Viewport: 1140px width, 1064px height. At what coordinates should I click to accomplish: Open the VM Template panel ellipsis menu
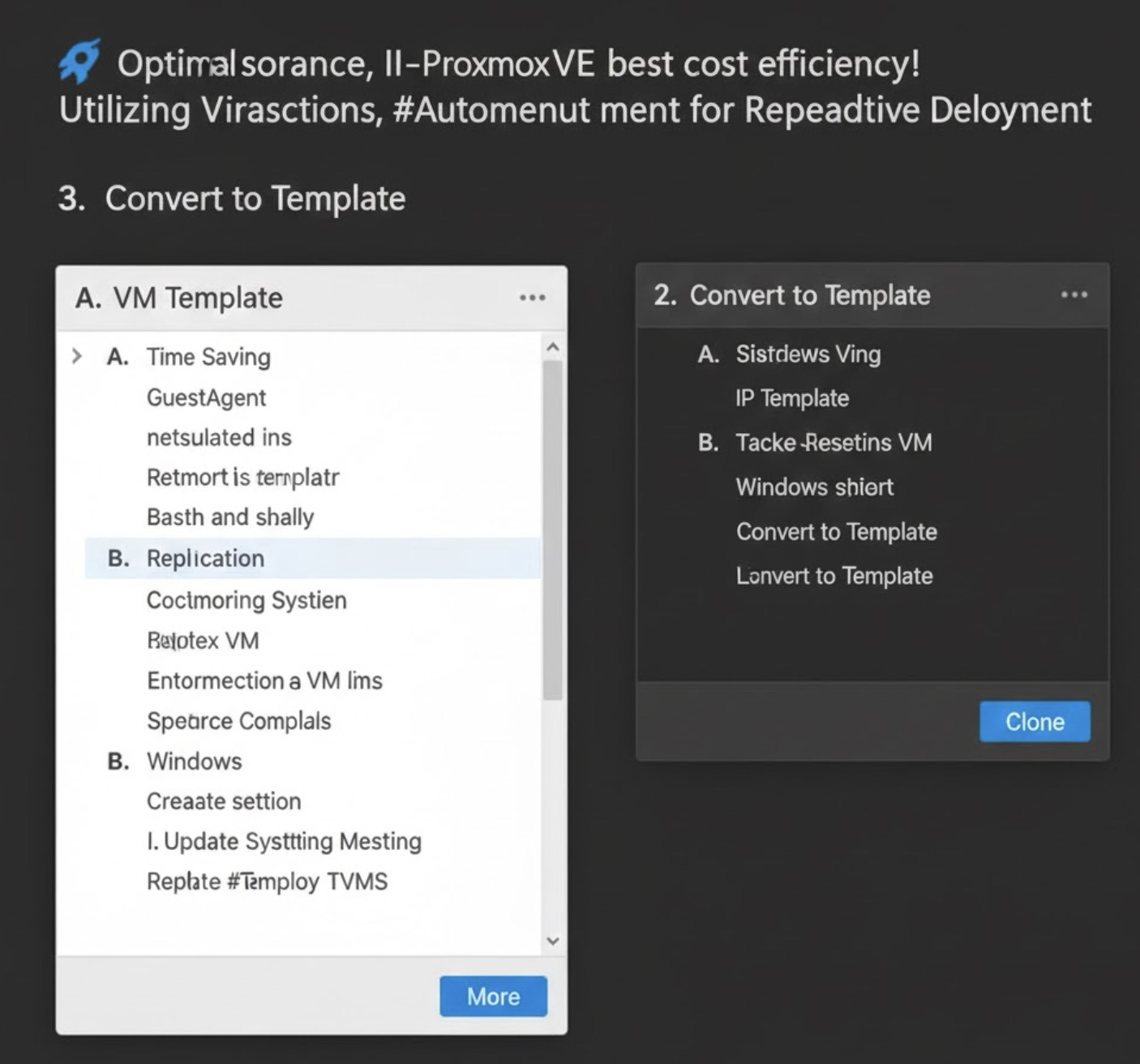click(x=532, y=298)
